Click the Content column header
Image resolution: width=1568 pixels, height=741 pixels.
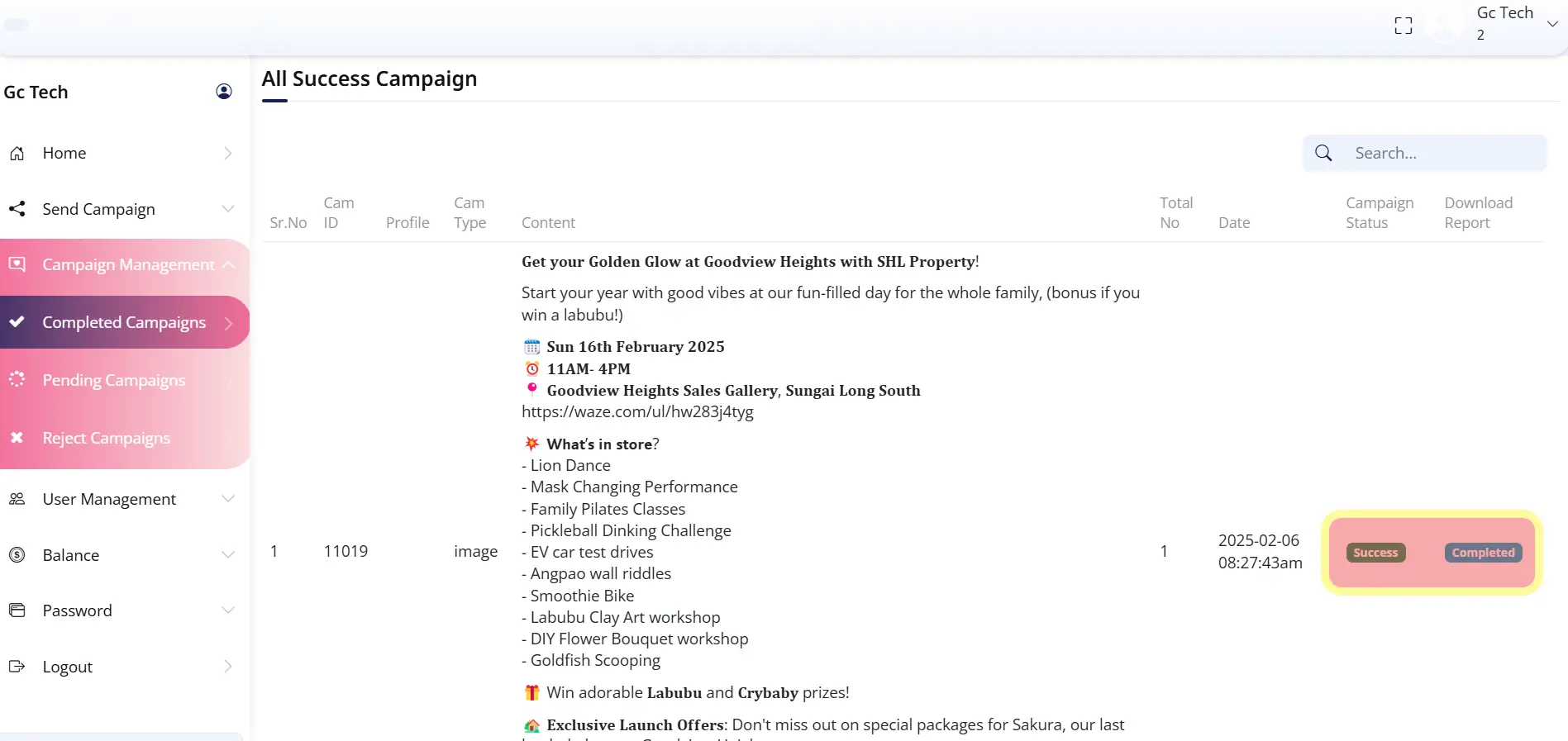coord(548,222)
